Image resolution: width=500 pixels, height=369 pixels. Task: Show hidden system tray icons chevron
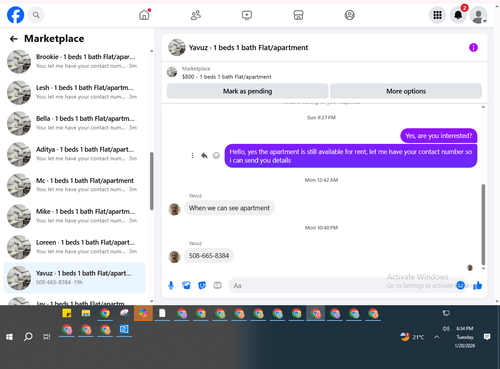[437, 337]
